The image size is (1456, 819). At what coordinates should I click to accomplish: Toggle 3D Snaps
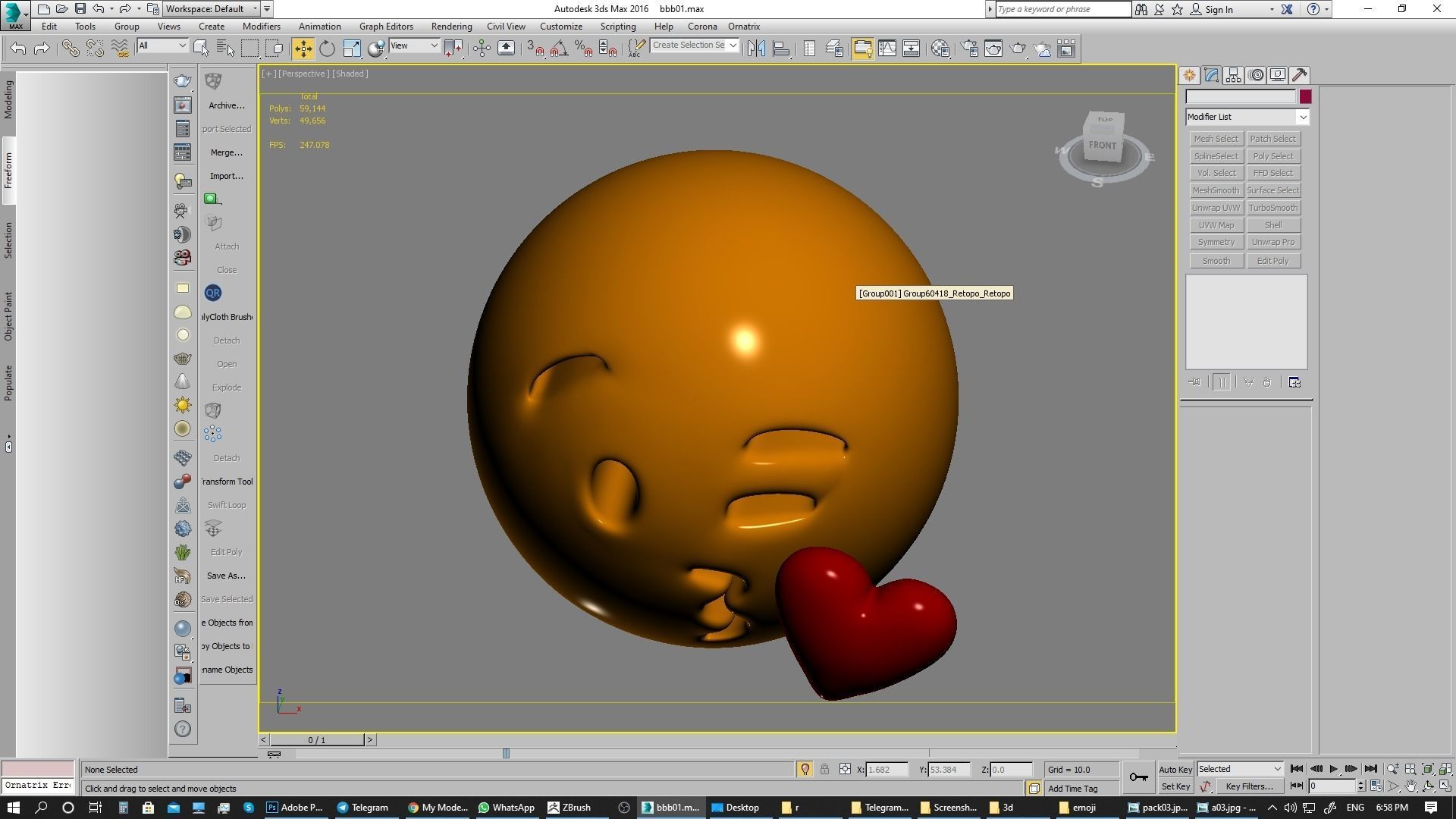535,49
